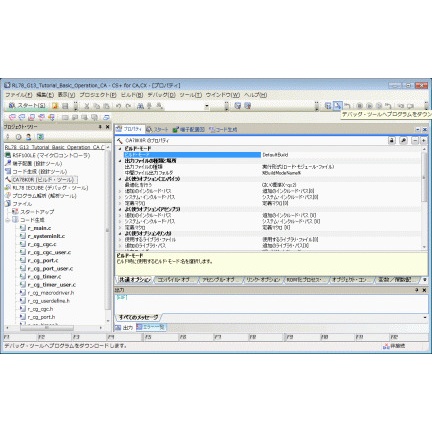Click the cut scissors toolbar icon
Image resolution: width=432 pixels, height=432 pixels.
87,106
